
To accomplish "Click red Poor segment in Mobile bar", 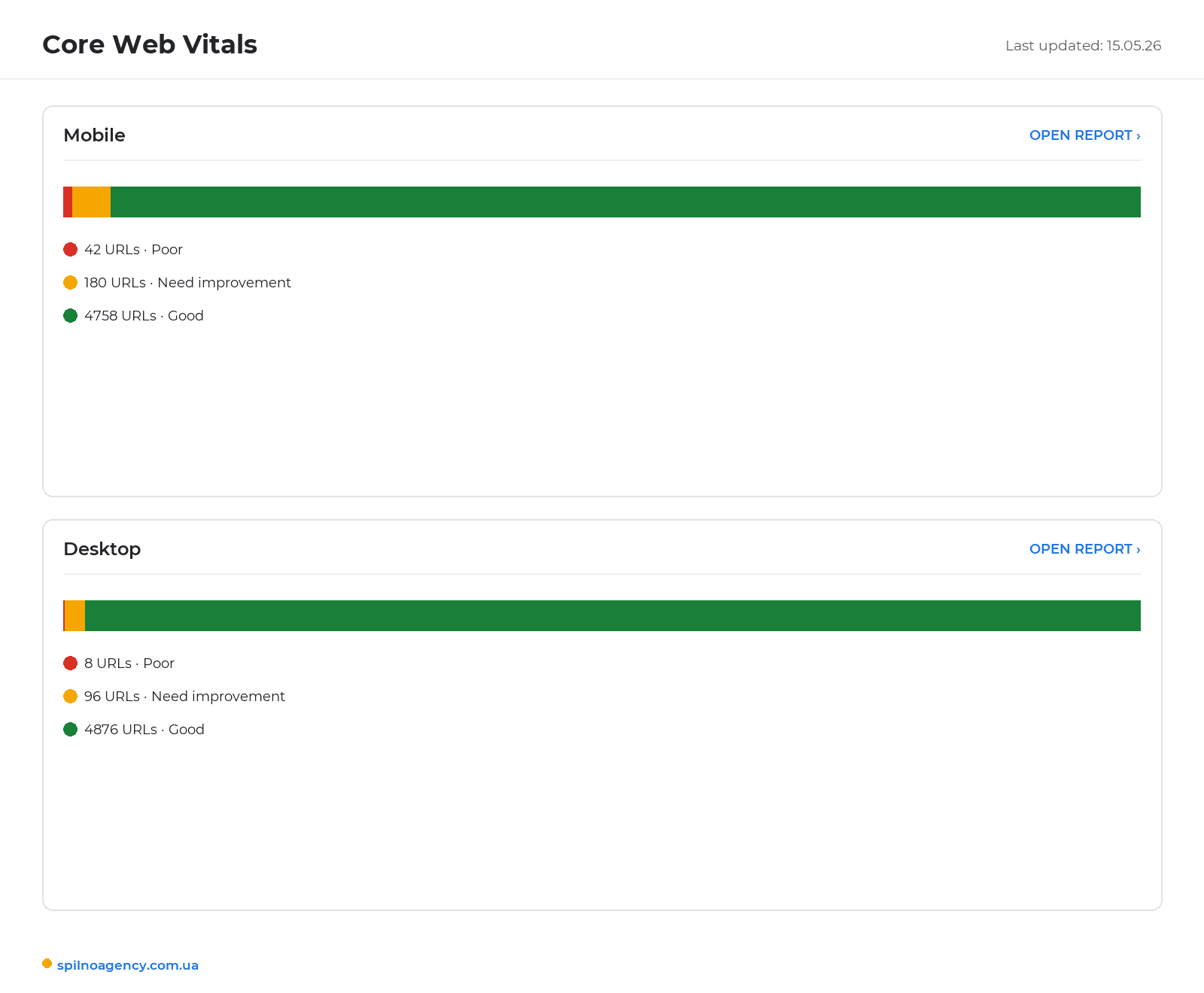I will click(68, 202).
